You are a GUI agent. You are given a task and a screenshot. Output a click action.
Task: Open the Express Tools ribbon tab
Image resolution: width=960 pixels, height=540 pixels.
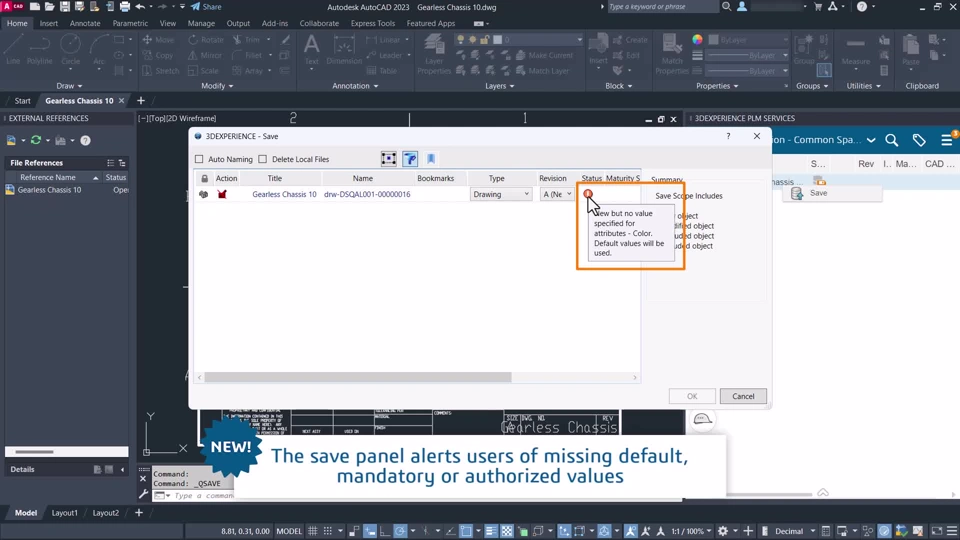coord(373,23)
